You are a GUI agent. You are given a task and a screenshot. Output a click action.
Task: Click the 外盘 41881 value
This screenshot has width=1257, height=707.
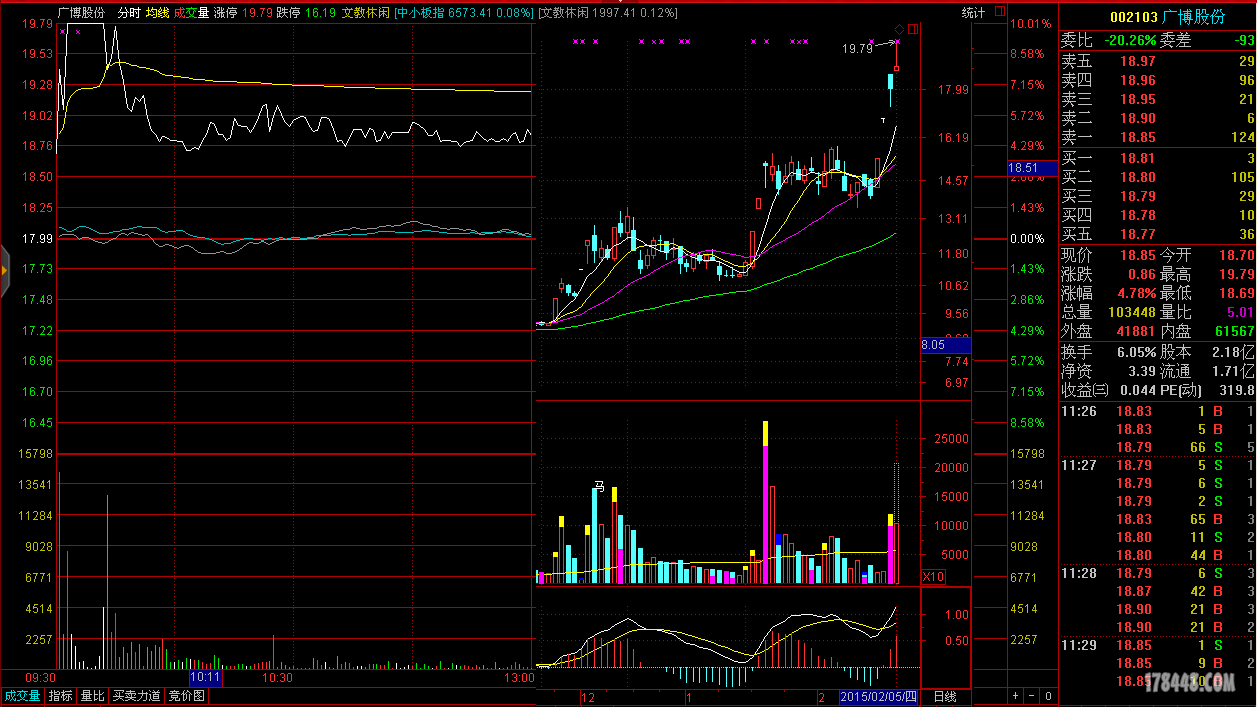pyautogui.click(x=1136, y=331)
